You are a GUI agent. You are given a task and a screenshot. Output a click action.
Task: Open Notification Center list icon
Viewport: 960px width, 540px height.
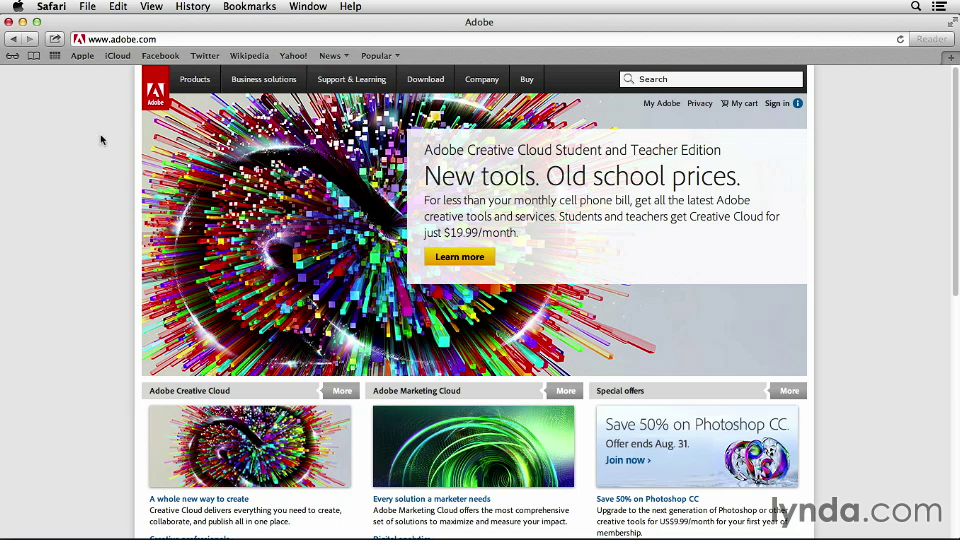pyautogui.click(x=939, y=6)
